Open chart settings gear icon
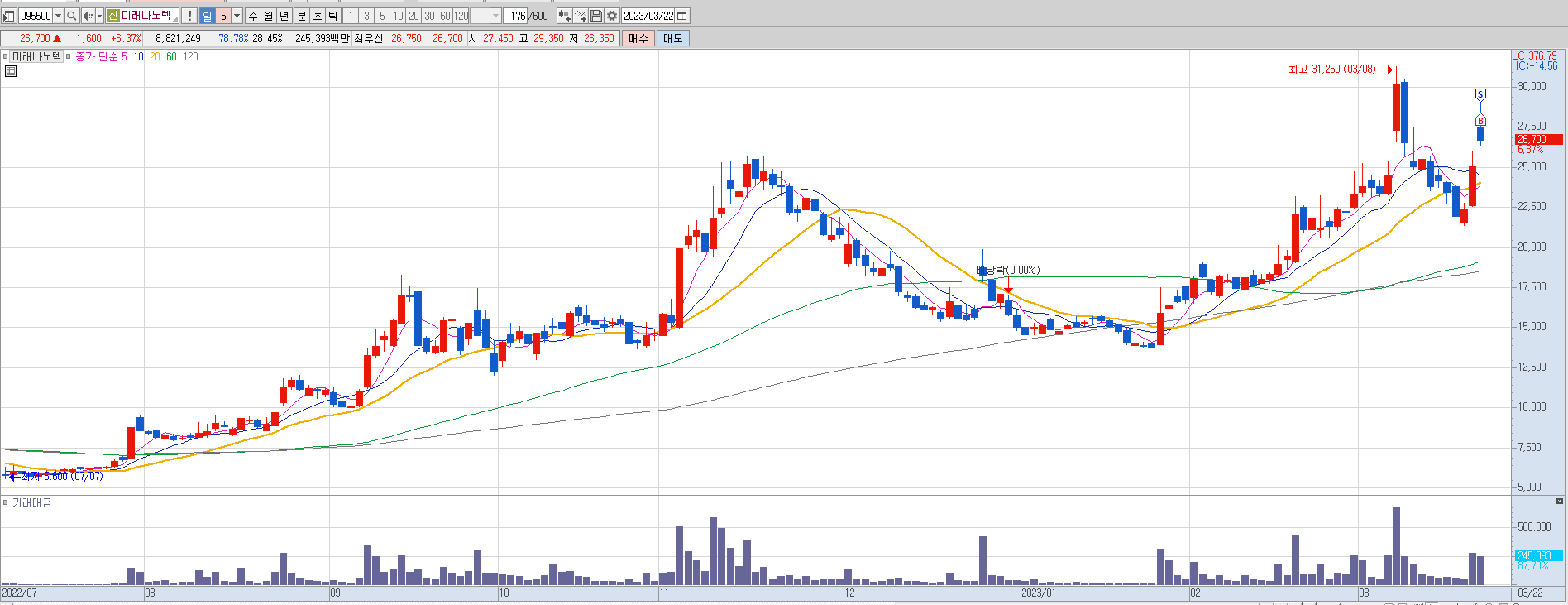This screenshot has width=1568, height=605. pos(612,16)
